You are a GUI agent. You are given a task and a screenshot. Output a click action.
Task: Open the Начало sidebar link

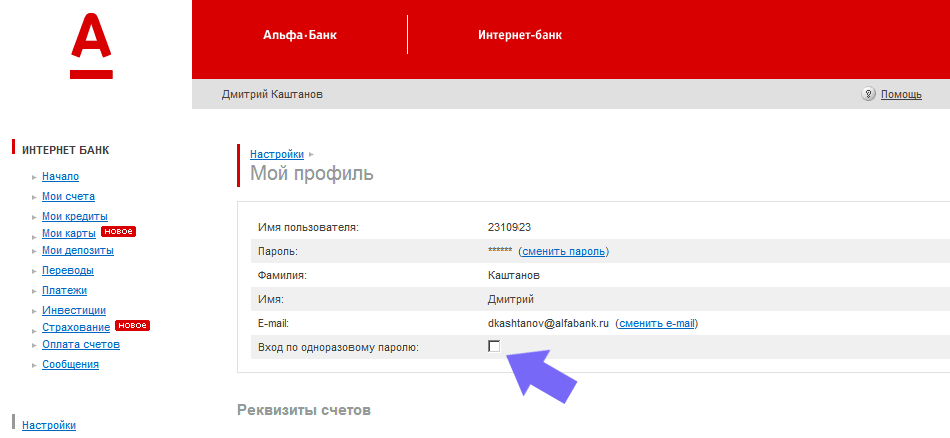point(61,177)
